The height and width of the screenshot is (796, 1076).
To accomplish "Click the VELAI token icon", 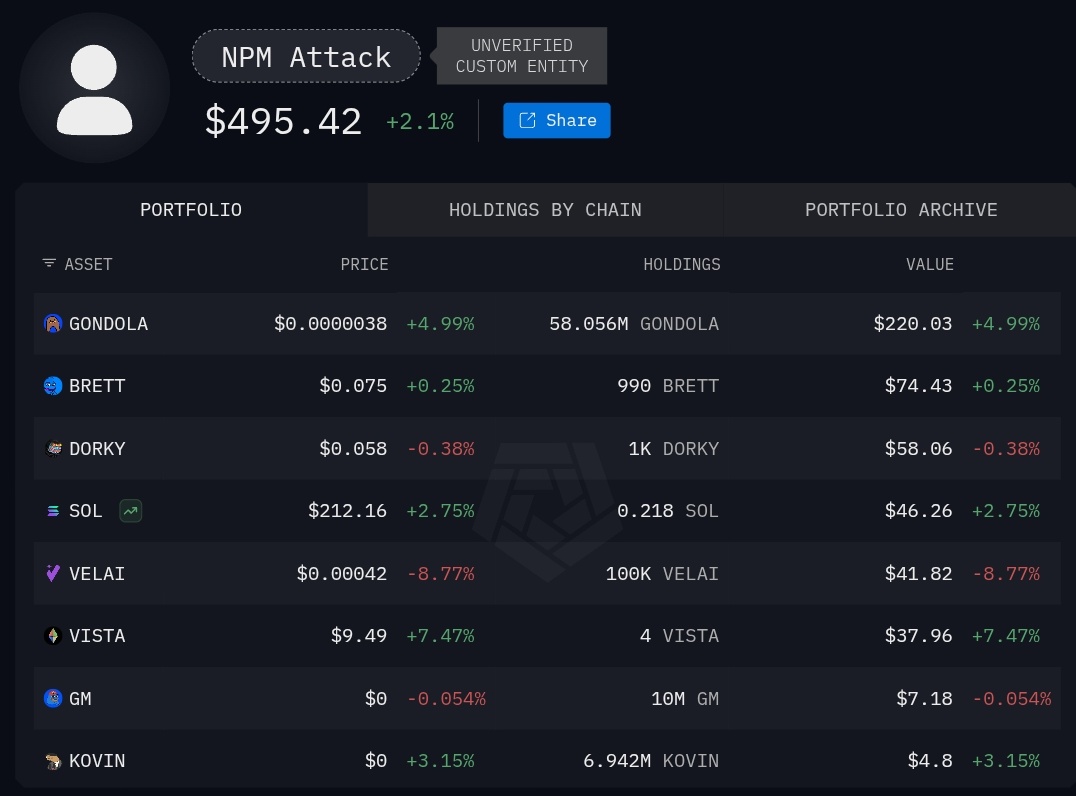I will point(53,574).
